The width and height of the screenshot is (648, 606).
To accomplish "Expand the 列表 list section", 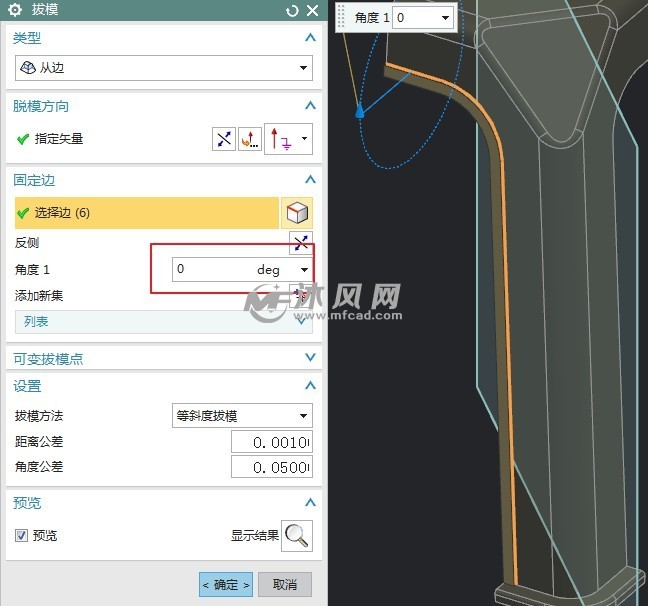I will (164, 322).
